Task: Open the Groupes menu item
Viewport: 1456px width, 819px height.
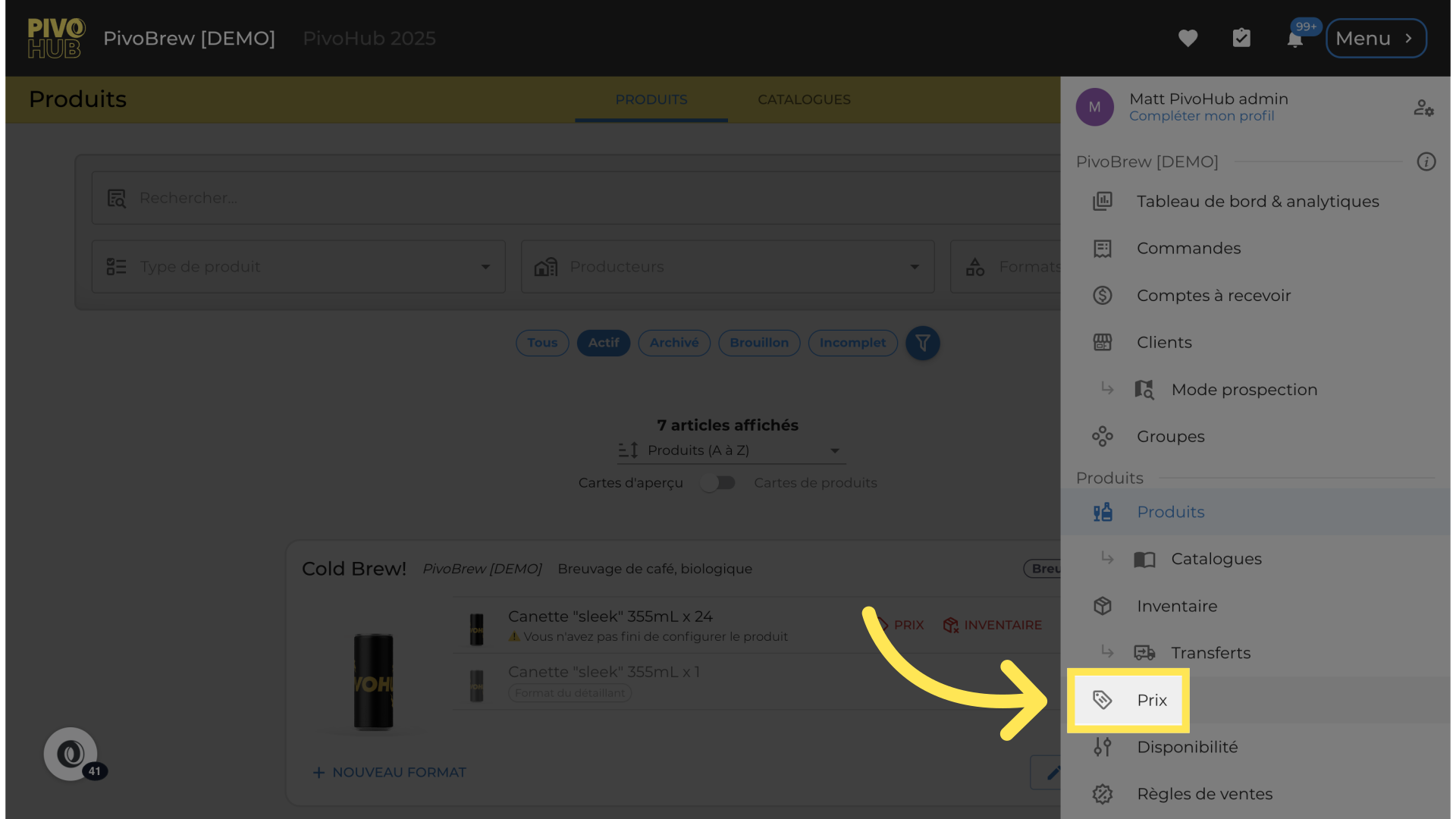Action: point(1255,436)
